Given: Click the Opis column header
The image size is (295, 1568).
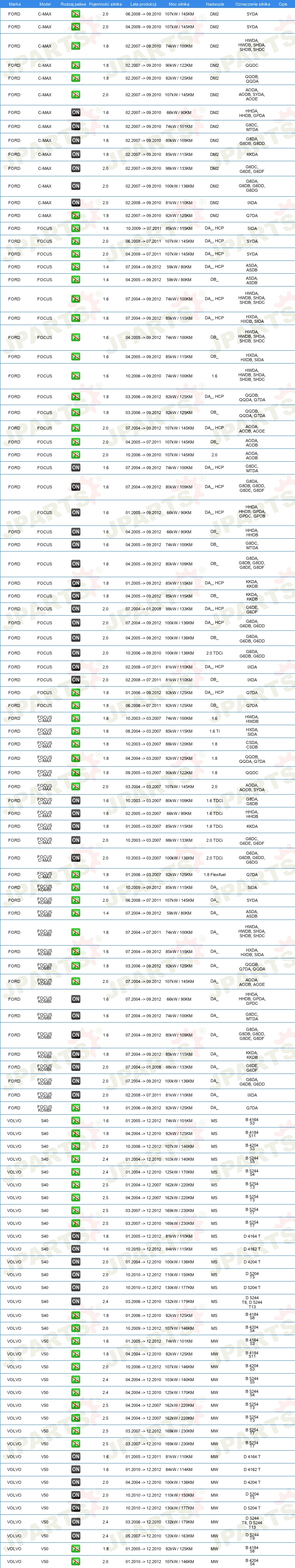Looking at the screenshot, I should pyautogui.click(x=283, y=4).
